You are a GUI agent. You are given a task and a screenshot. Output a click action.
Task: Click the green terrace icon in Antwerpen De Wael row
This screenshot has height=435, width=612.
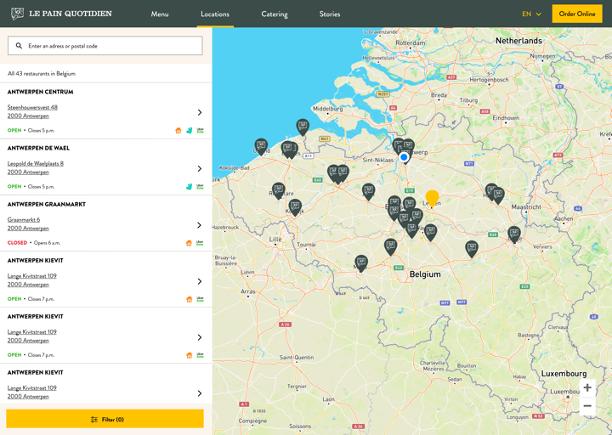coord(200,186)
